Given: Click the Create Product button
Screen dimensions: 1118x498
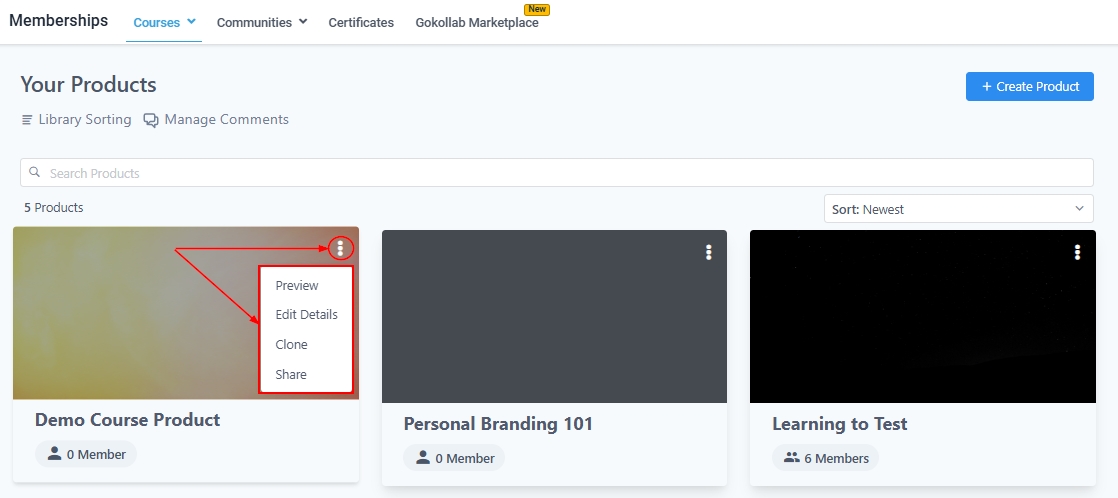Looking at the screenshot, I should (x=1029, y=86).
